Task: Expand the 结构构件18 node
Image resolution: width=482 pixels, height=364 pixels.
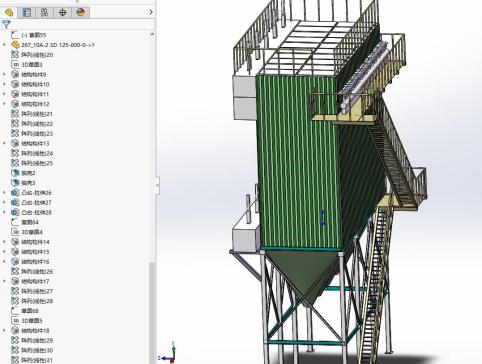Action: click(4, 331)
